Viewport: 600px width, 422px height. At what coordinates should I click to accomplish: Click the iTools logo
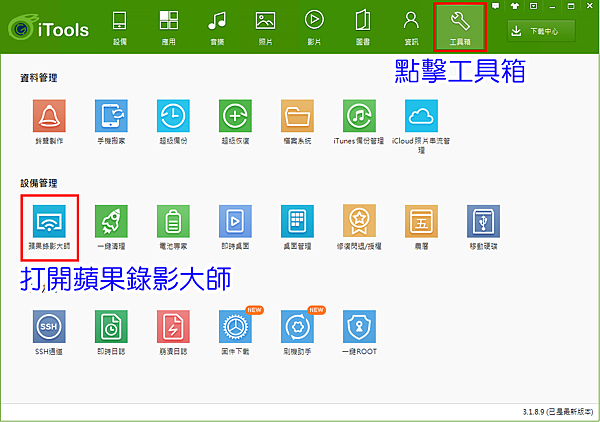49,29
